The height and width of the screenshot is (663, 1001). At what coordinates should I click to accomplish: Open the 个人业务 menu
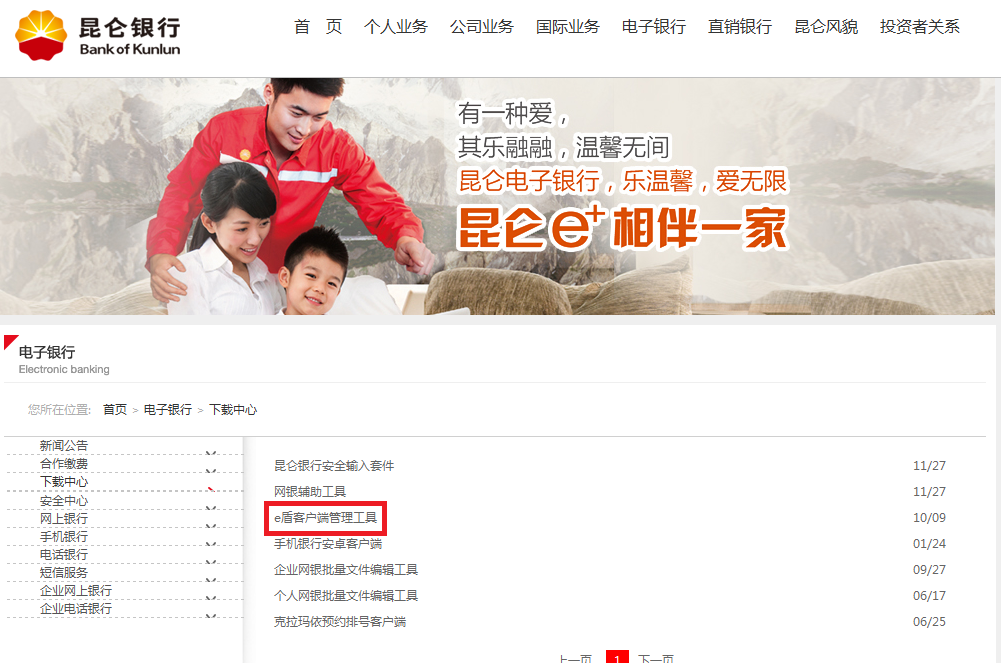click(395, 27)
